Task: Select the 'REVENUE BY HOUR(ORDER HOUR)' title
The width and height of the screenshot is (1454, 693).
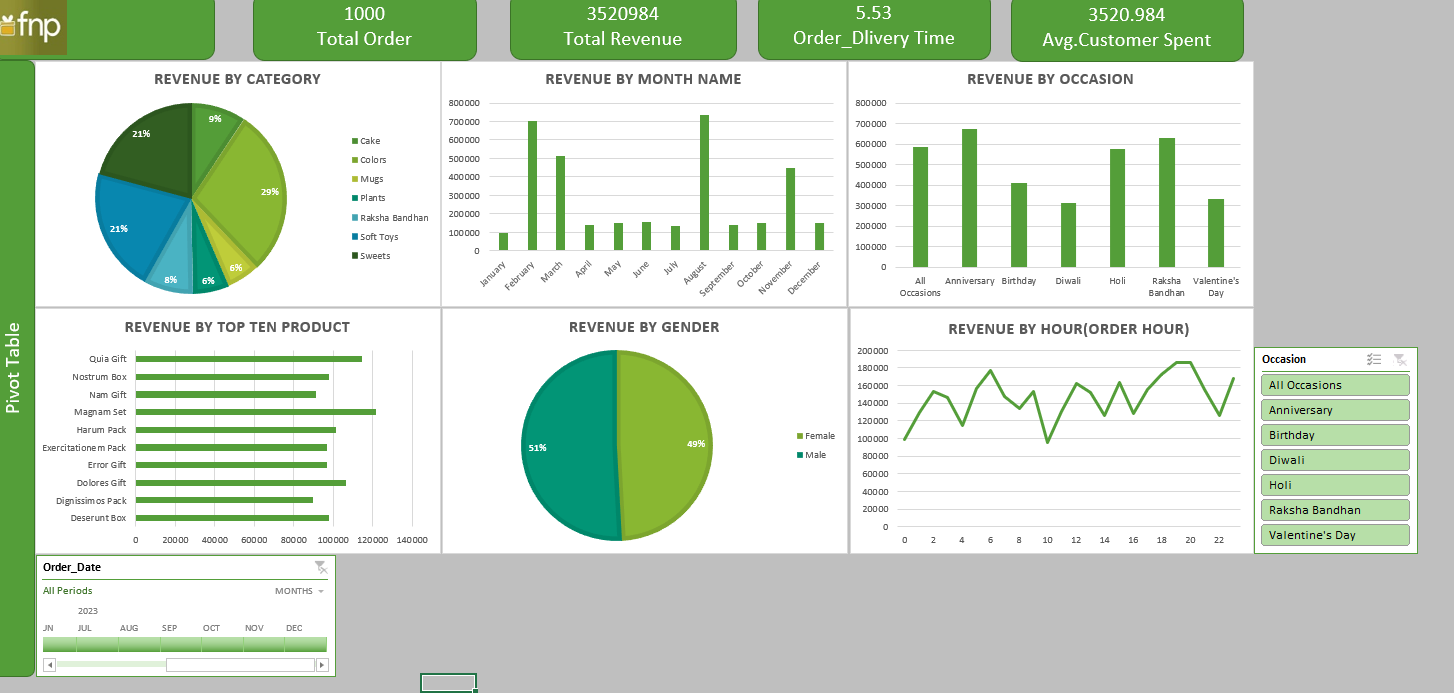Action: coord(1068,329)
